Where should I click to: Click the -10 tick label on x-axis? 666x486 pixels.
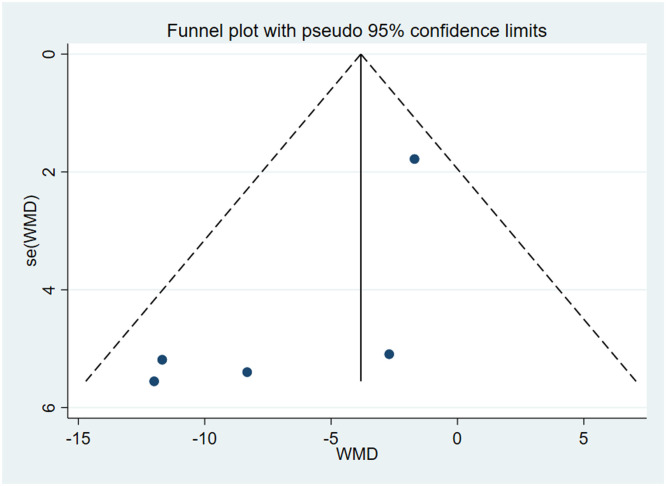coord(204,440)
